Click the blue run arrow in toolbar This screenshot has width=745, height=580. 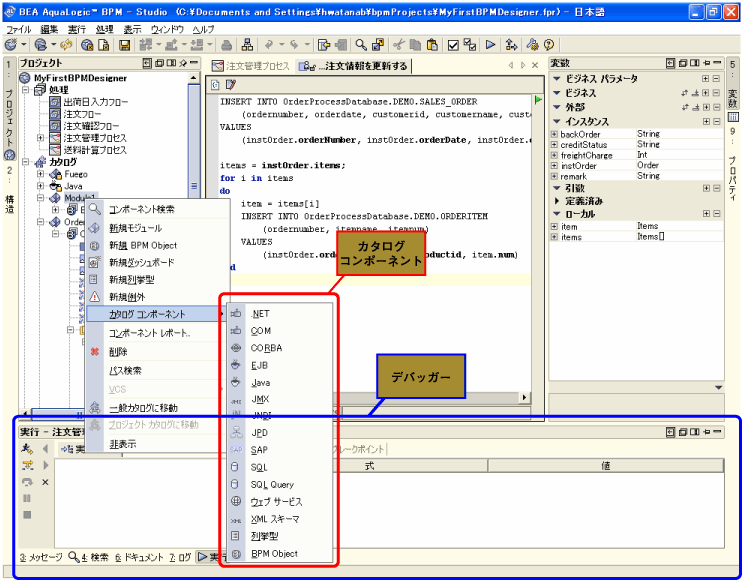[x=490, y=45]
